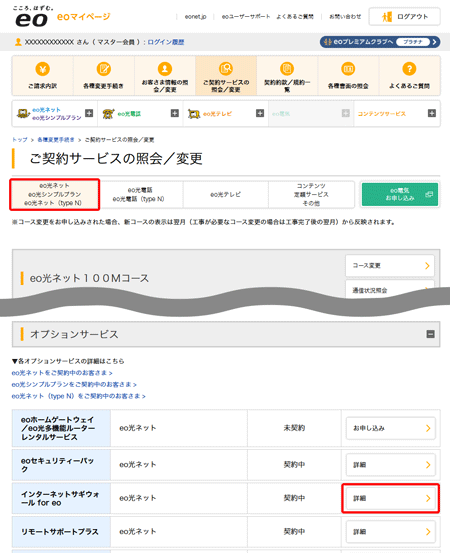Click the eo光テレビ TV mascot icon

[194, 114]
